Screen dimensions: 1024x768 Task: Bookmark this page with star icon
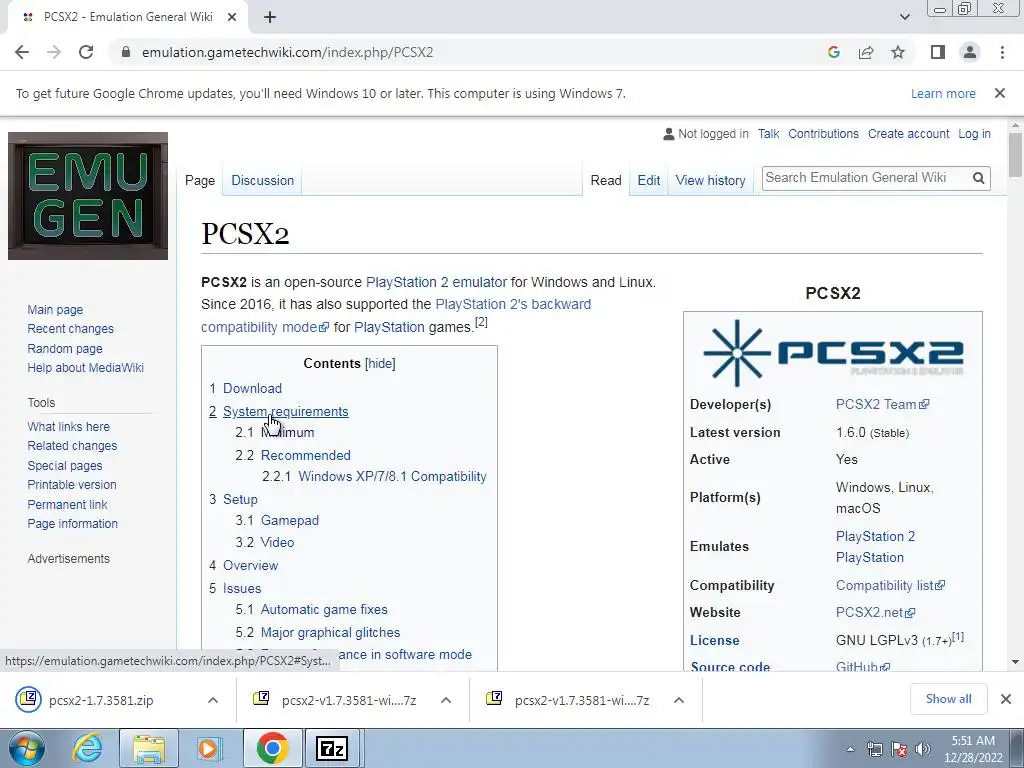(x=898, y=52)
